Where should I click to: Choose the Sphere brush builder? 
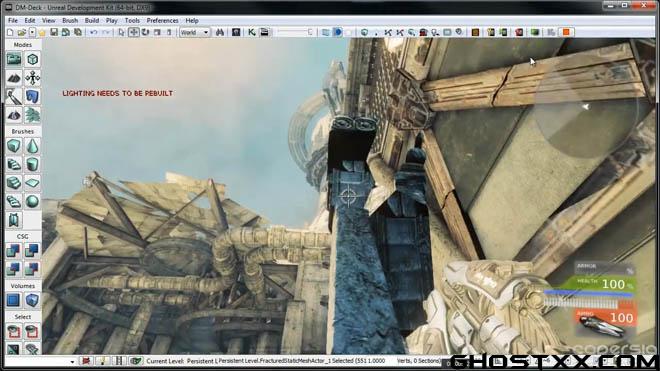coord(32,201)
